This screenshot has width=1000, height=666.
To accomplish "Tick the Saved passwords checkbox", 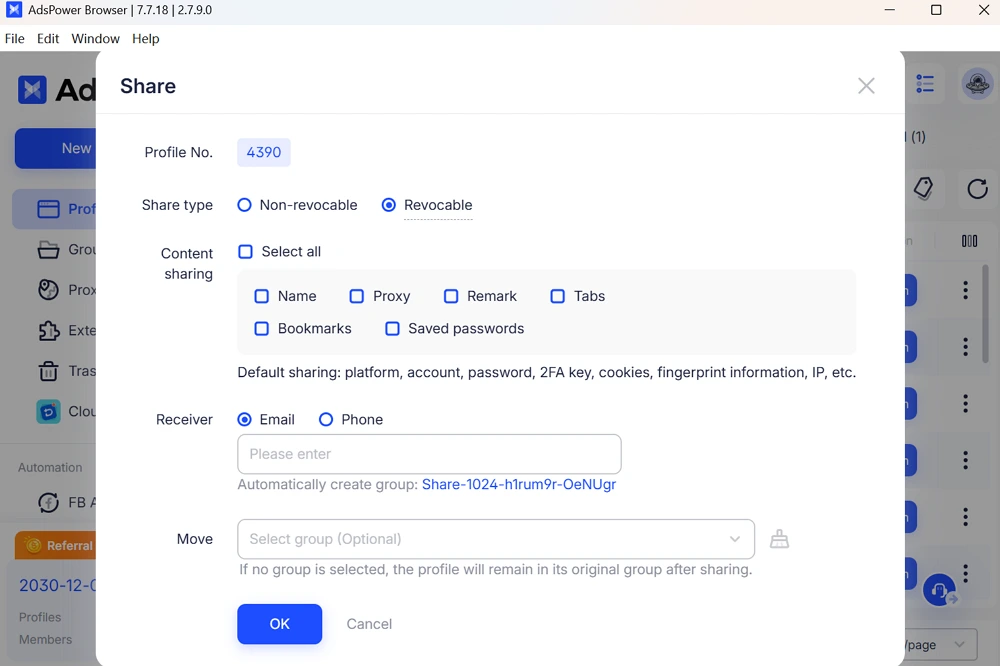I will pyautogui.click(x=392, y=328).
